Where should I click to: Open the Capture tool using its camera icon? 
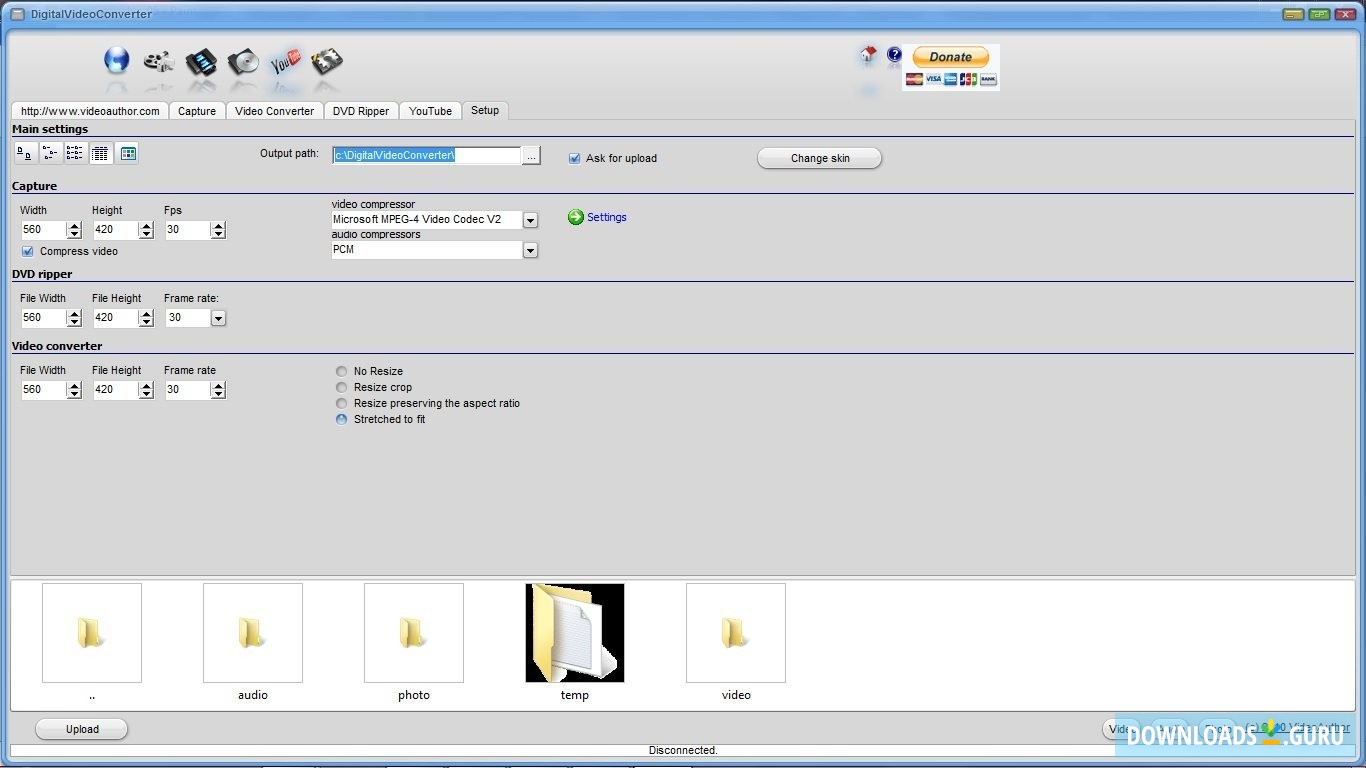pyautogui.click(x=158, y=62)
